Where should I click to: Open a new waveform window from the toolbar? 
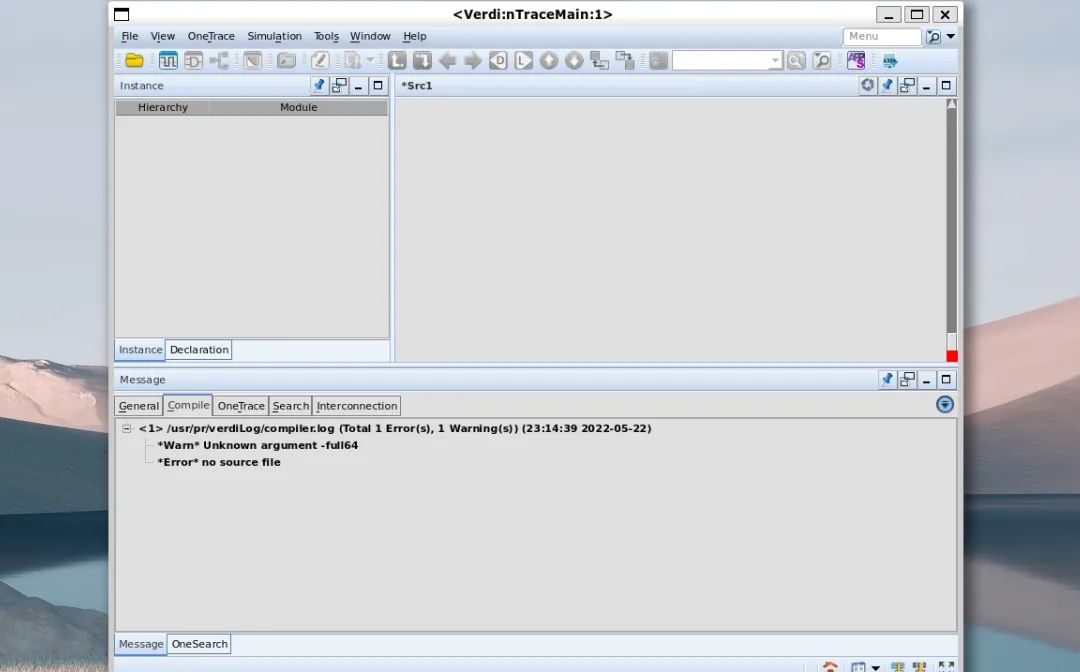click(168, 61)
